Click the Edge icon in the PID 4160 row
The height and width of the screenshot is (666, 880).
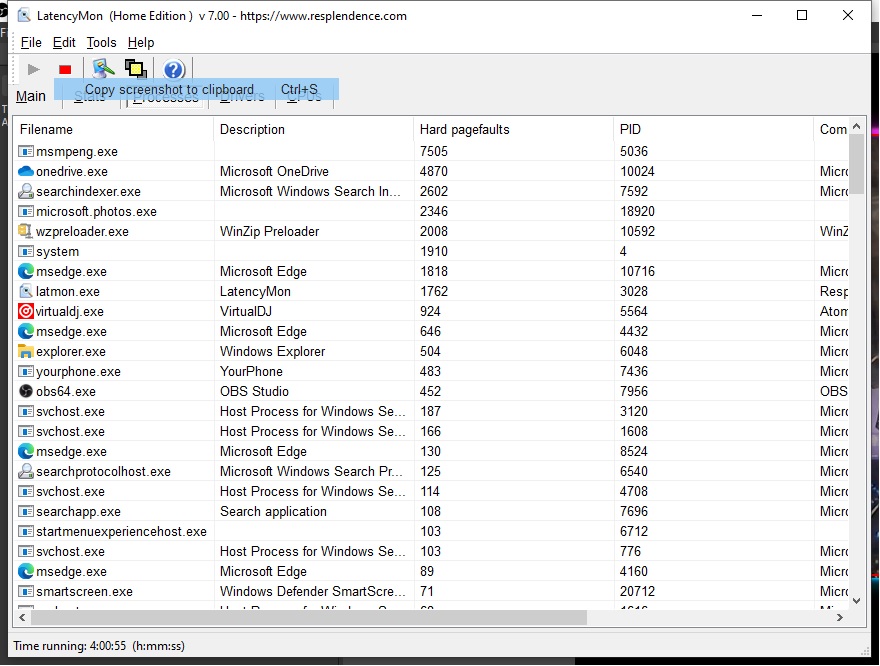point(26,572)
